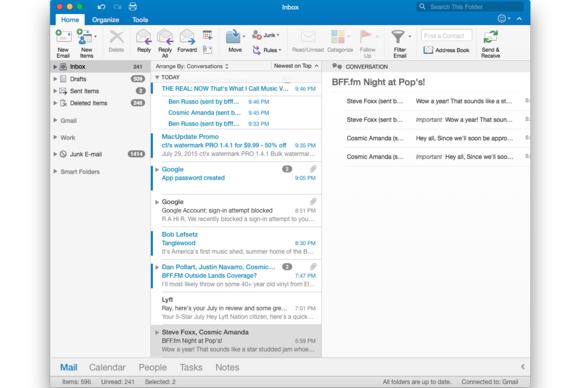This screenshot has width=580, height=388.
Task: Click attachment paperclip on Google App password
Action: coord(313,169)
